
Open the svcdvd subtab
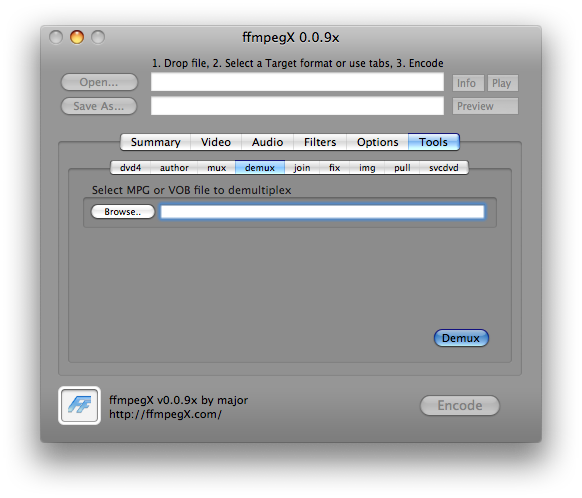(444, 168)
